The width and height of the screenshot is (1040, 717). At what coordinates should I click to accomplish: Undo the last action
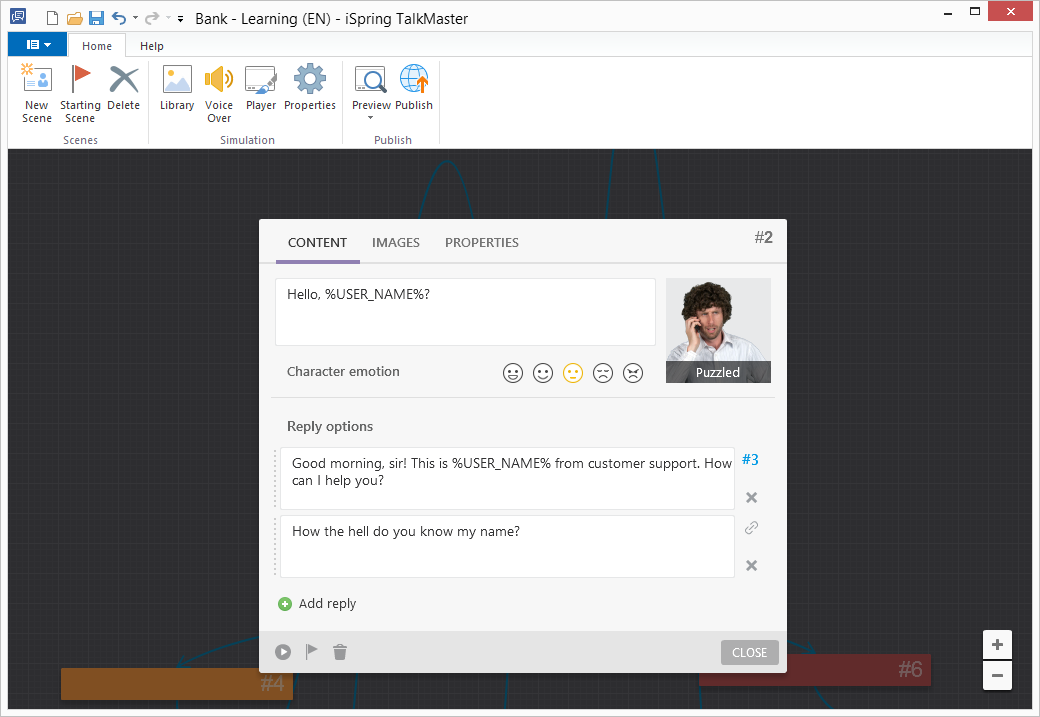click(119, 19)
